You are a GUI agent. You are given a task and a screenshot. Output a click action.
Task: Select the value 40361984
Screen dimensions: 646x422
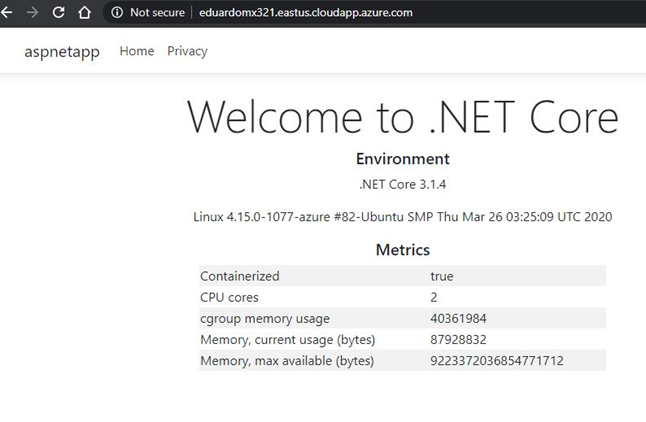(x=458, y=318)
